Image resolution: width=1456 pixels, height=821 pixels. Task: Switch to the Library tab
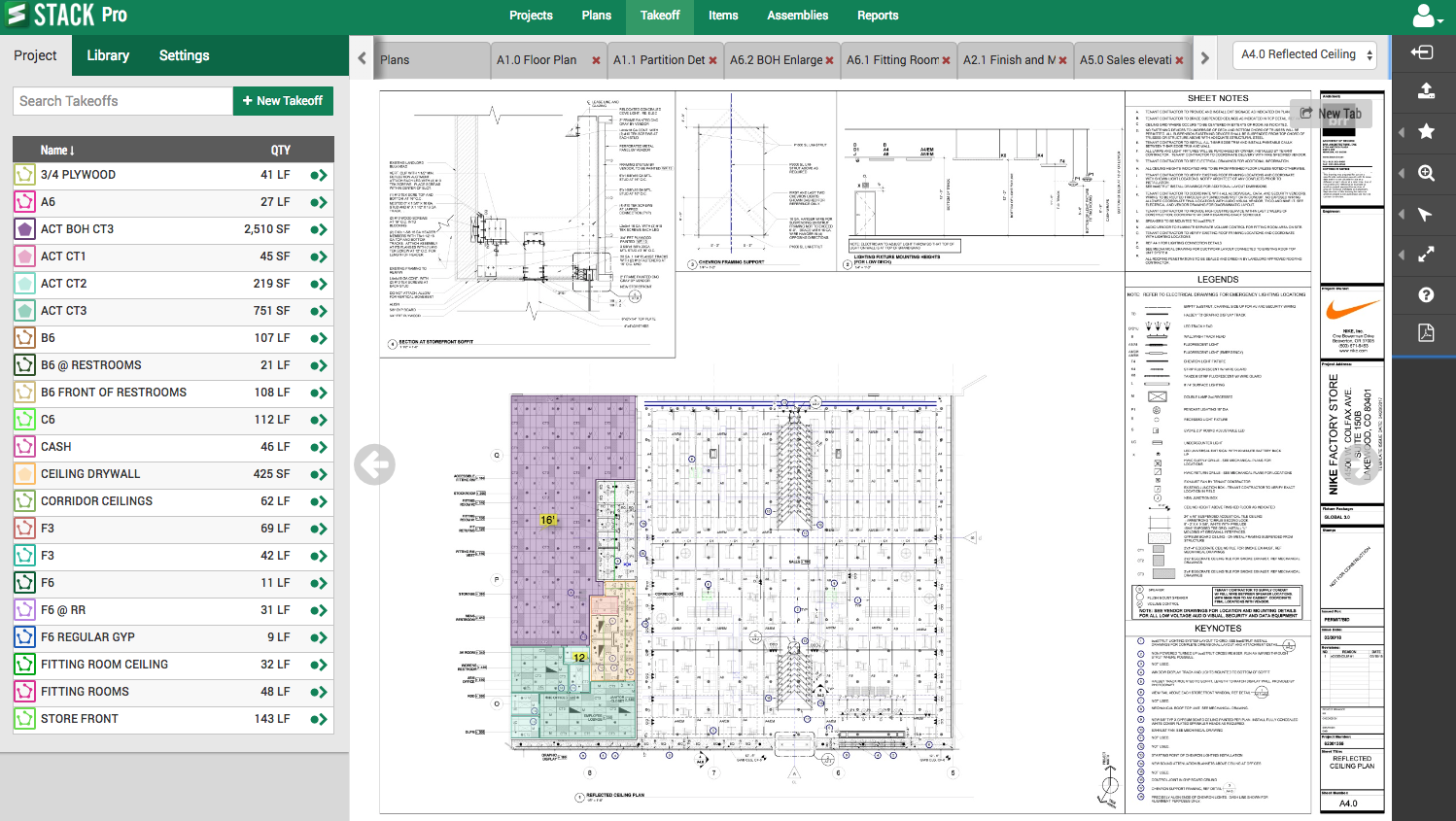pos(108,55)
